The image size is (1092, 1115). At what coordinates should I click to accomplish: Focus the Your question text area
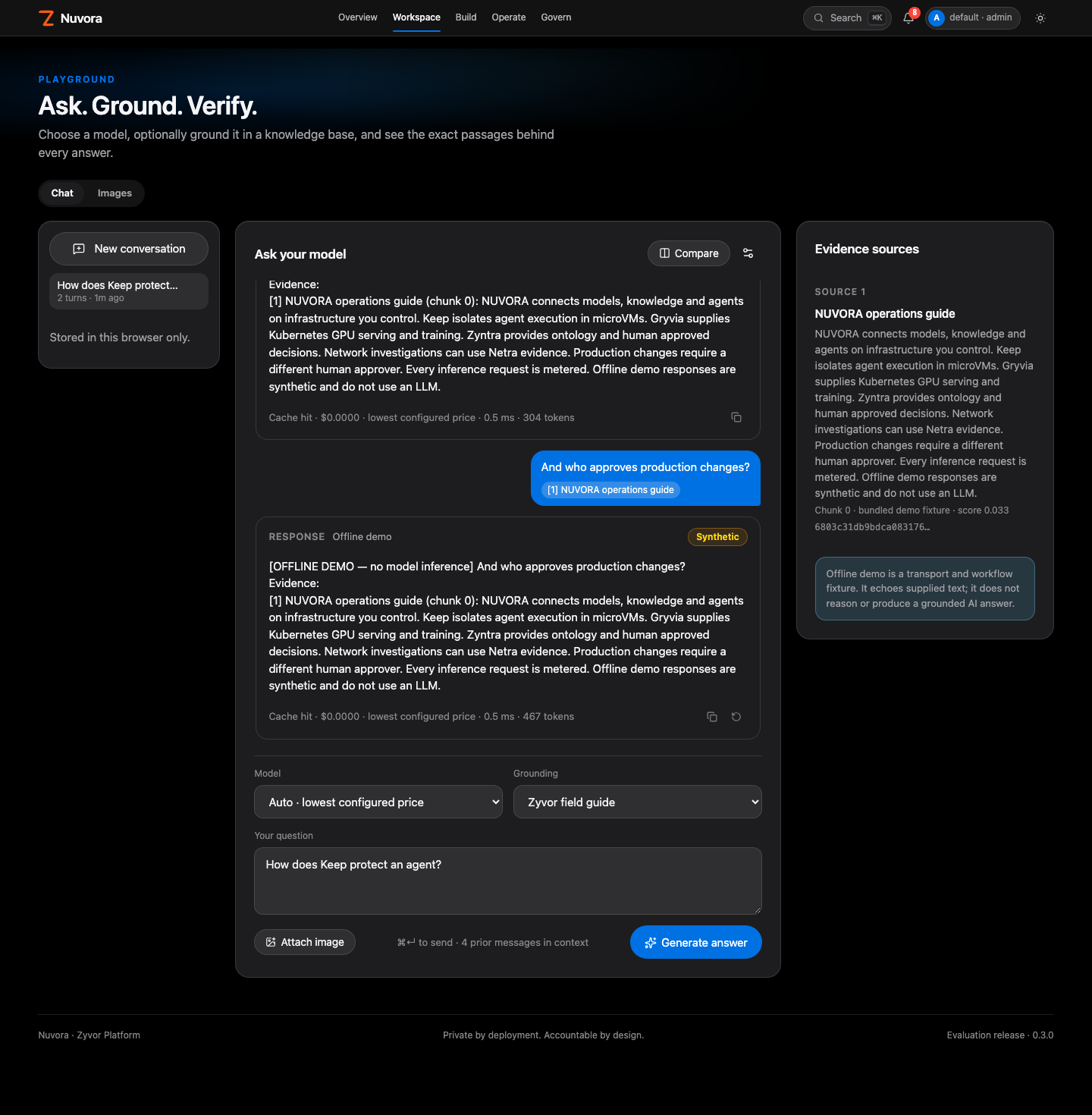[x=508, y=881]
